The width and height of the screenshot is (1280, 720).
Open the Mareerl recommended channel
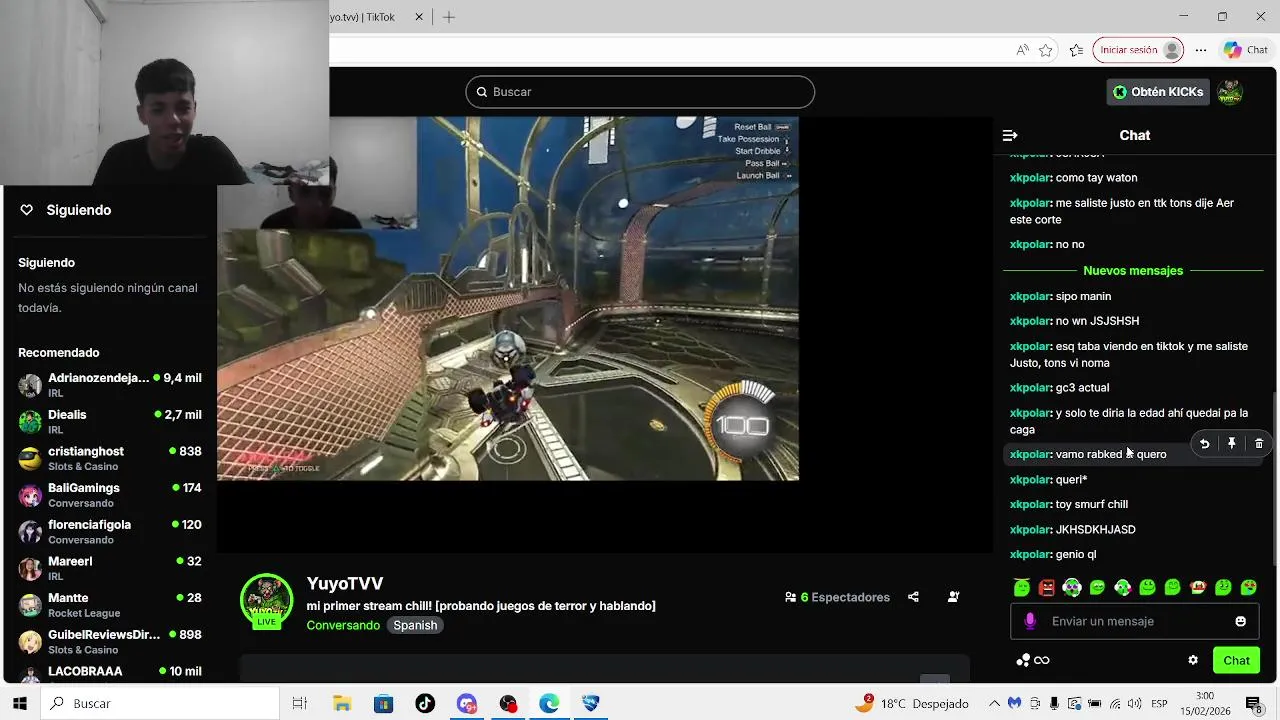110,568
